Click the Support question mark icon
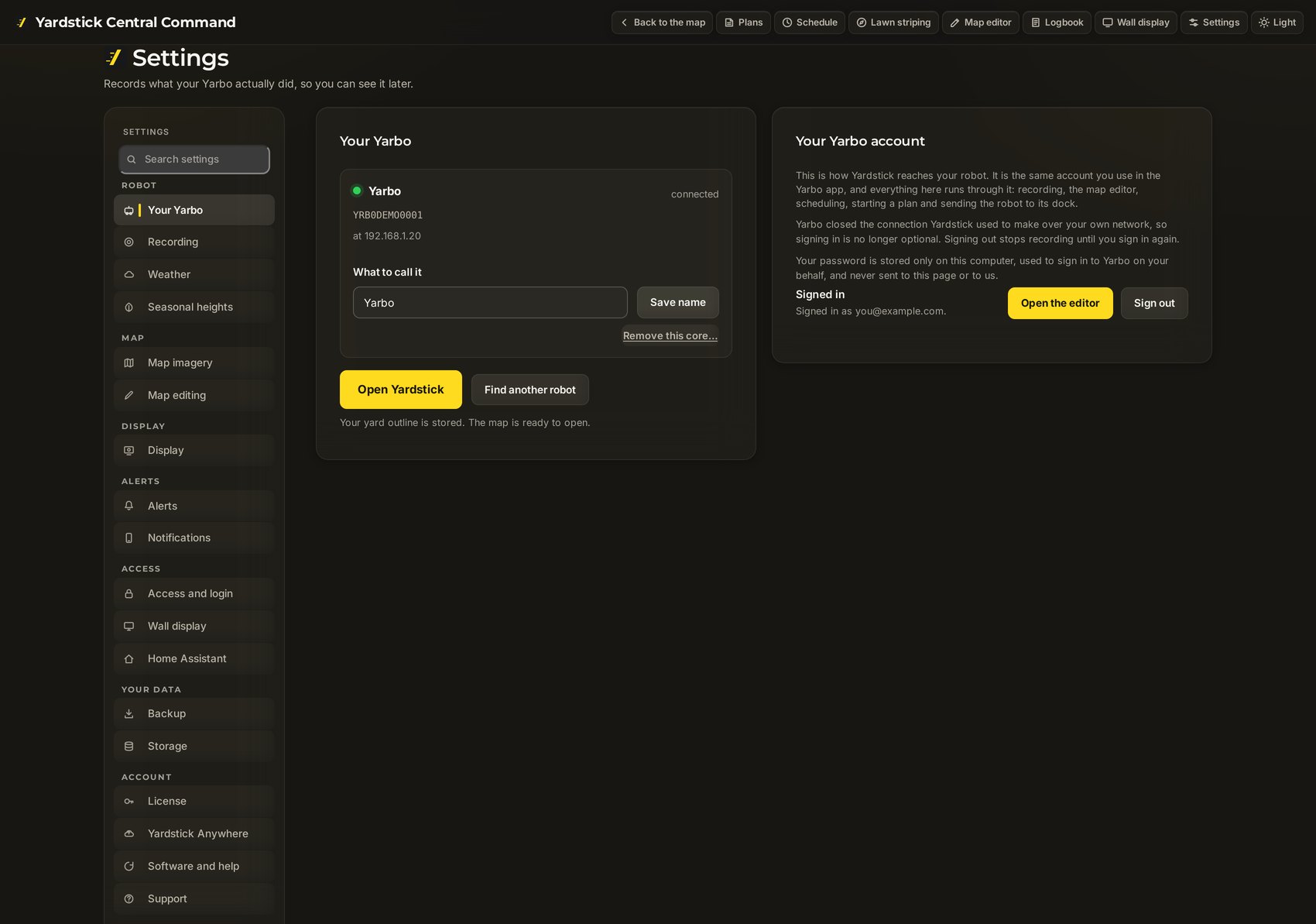This screenshot has width=1316, height=924. pos(129,899)
